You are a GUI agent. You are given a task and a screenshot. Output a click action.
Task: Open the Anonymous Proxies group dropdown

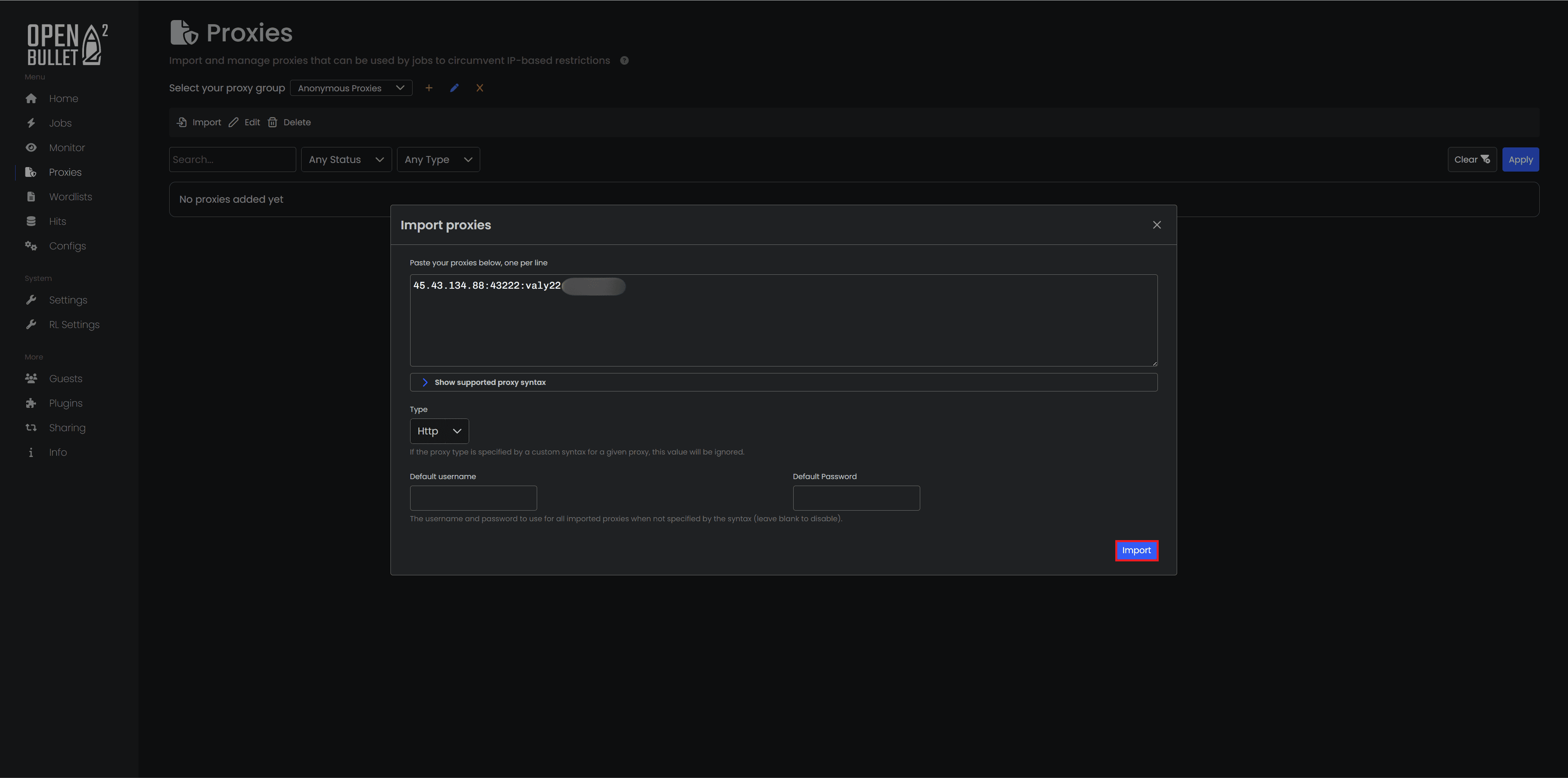pyautogui.click(x=351, y=88)
